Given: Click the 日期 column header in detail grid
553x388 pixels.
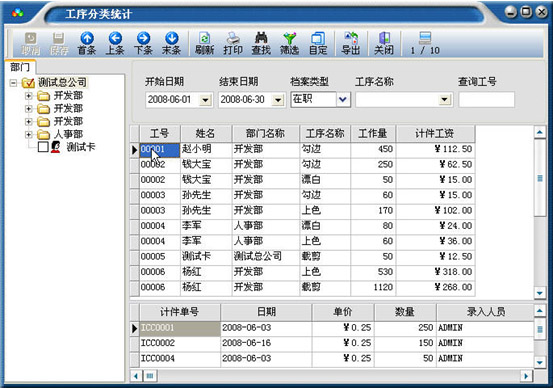Looking at the screenshot, I should point(266,312).
